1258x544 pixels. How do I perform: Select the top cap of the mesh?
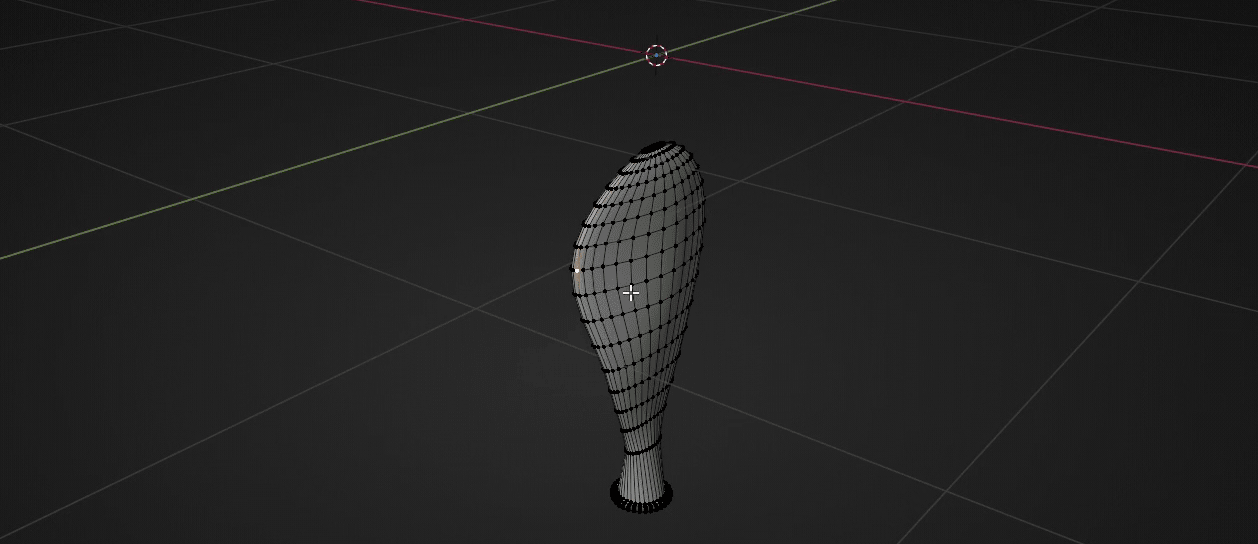[657, 149]
